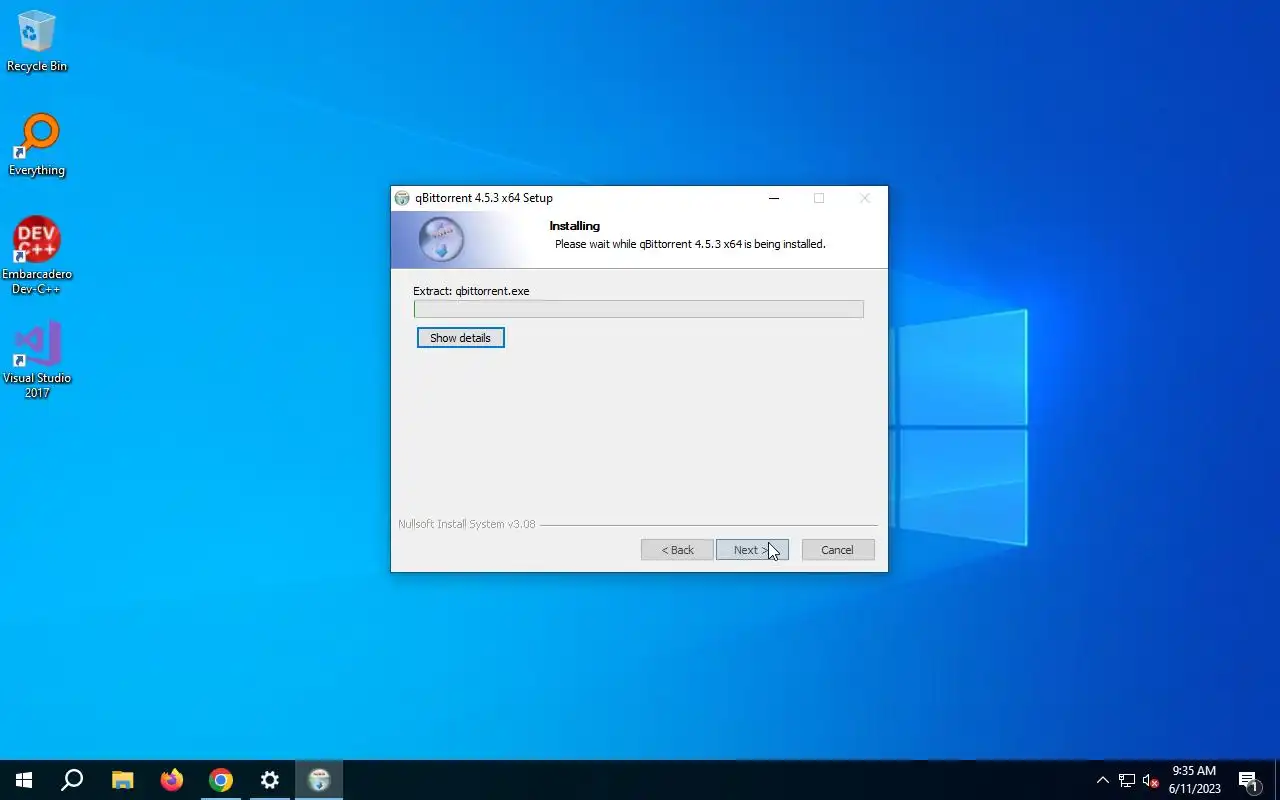Screen dimensions: 1280x800
Task: Click the 'Nullsoft Install System v3.08' text
Action: click(467, 524)
